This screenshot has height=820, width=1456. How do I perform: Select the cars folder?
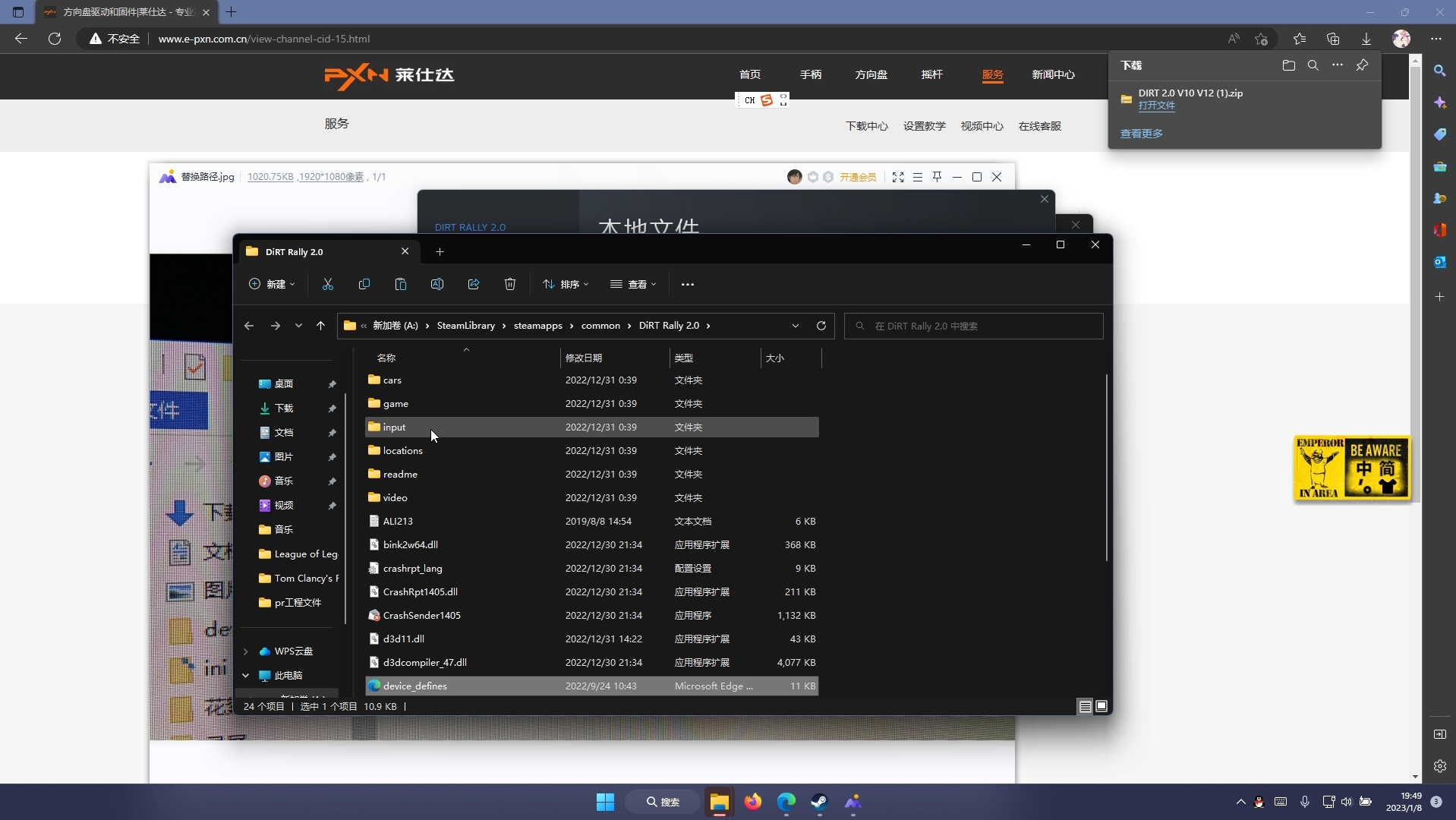(592, 380)
